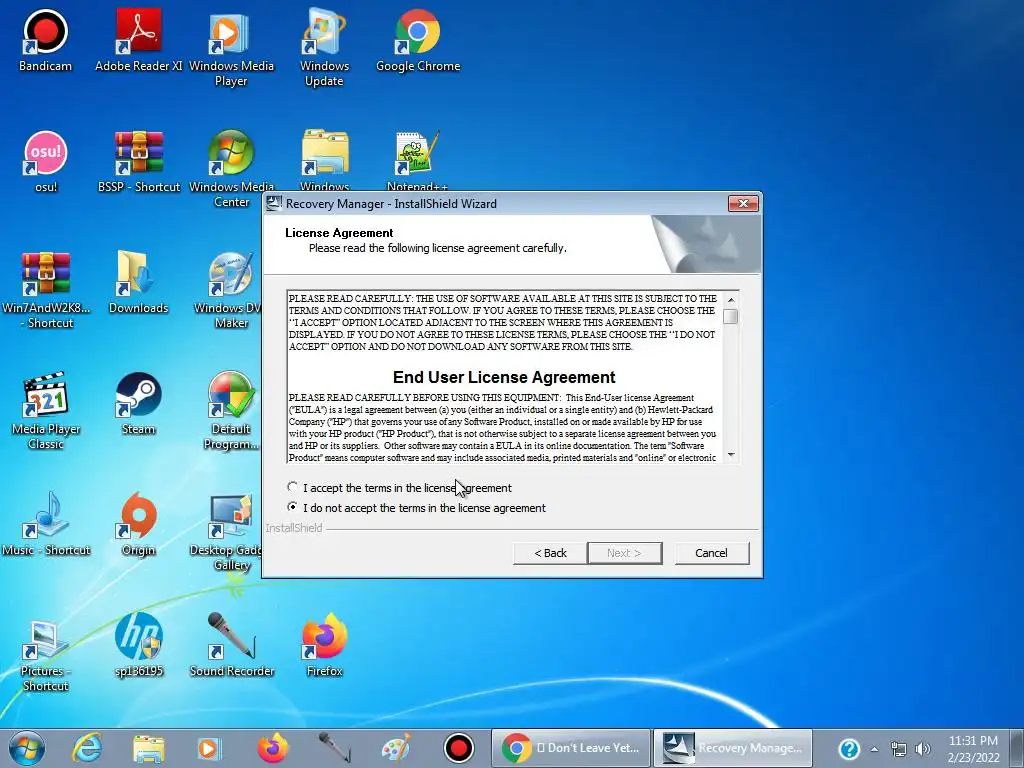This screenshot has height=768, width=1024.
Task: Open Windows Explorer from the taskbar
Action: pos(148,748)
